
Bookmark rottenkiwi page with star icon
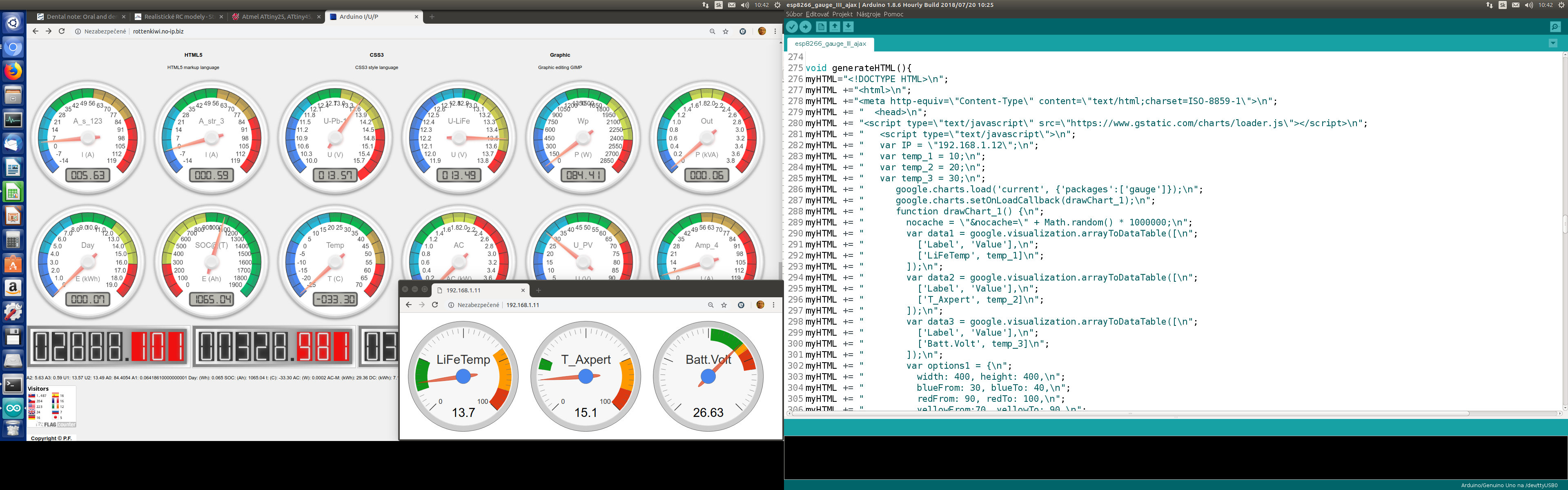click(726, 32)
